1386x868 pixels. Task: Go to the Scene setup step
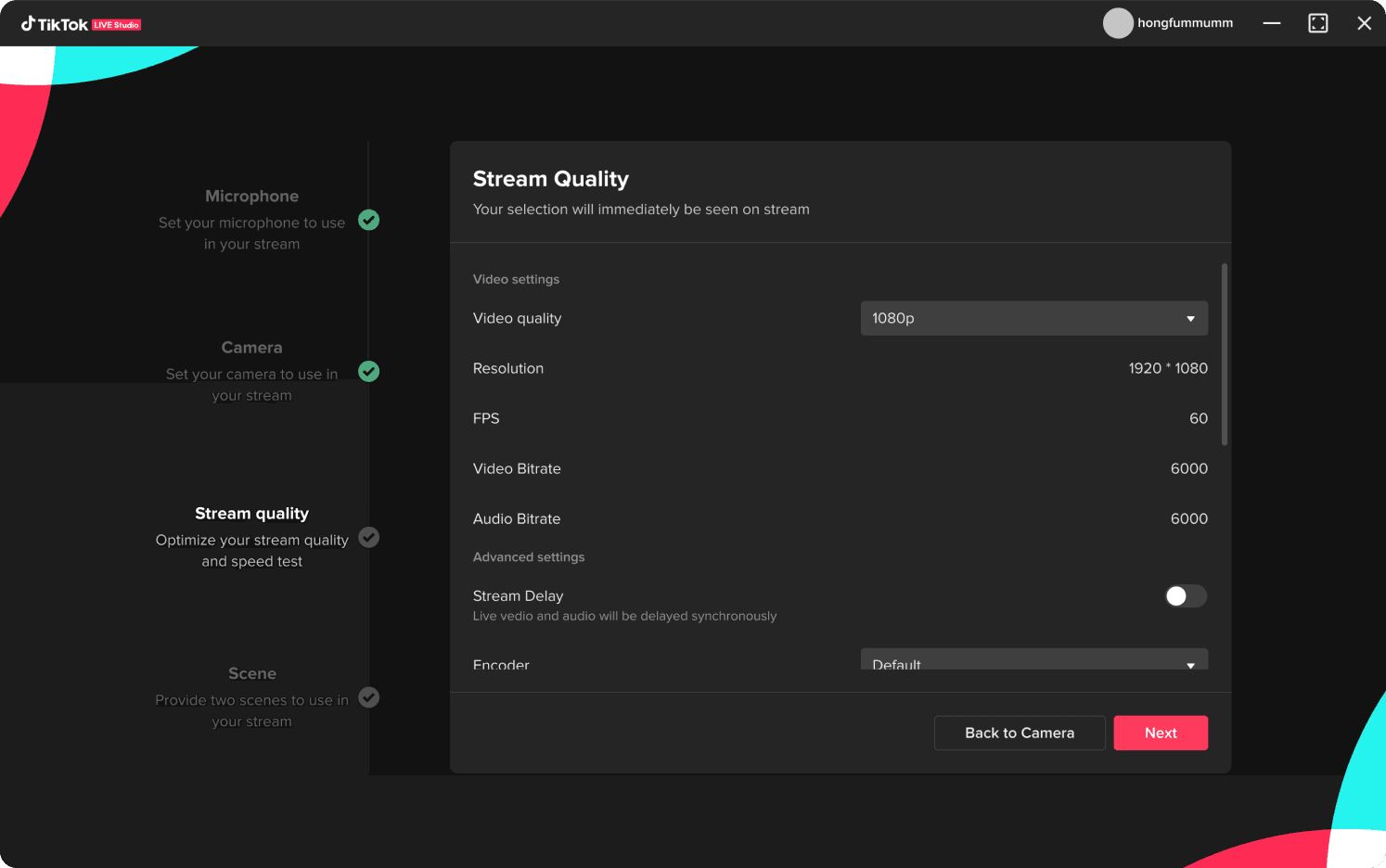[251, 673]
